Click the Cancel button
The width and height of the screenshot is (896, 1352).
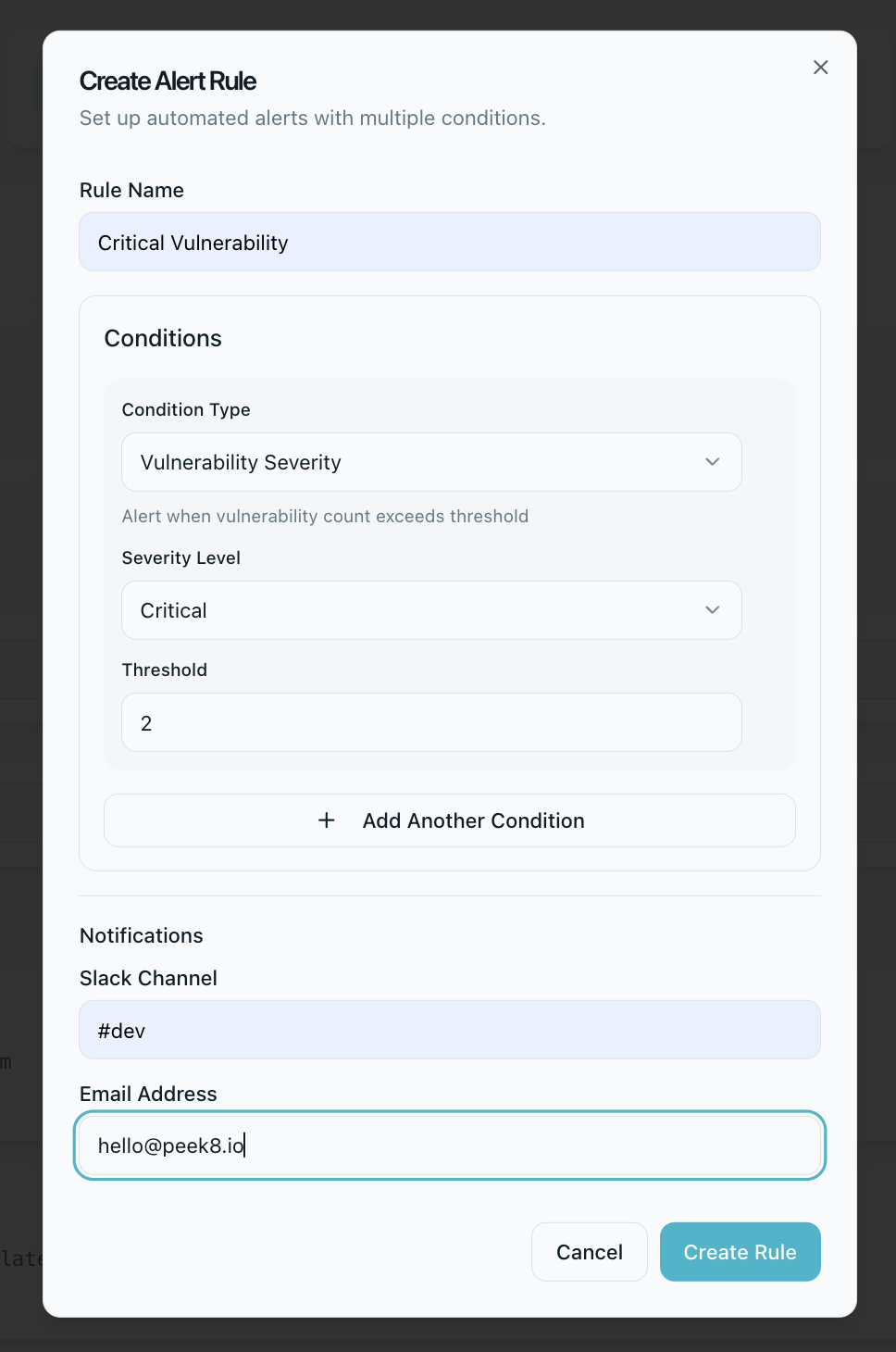589,1252
